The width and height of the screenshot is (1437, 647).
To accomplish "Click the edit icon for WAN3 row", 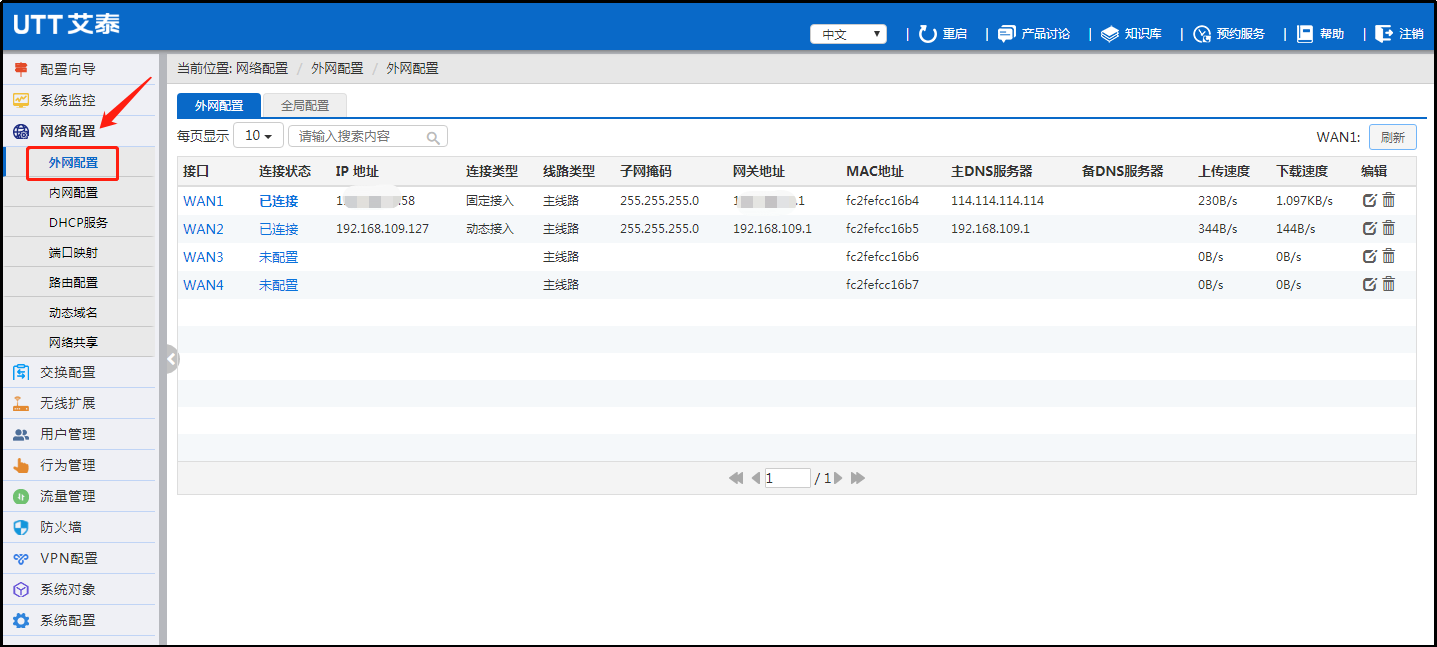I will [x=1370, y=256].
